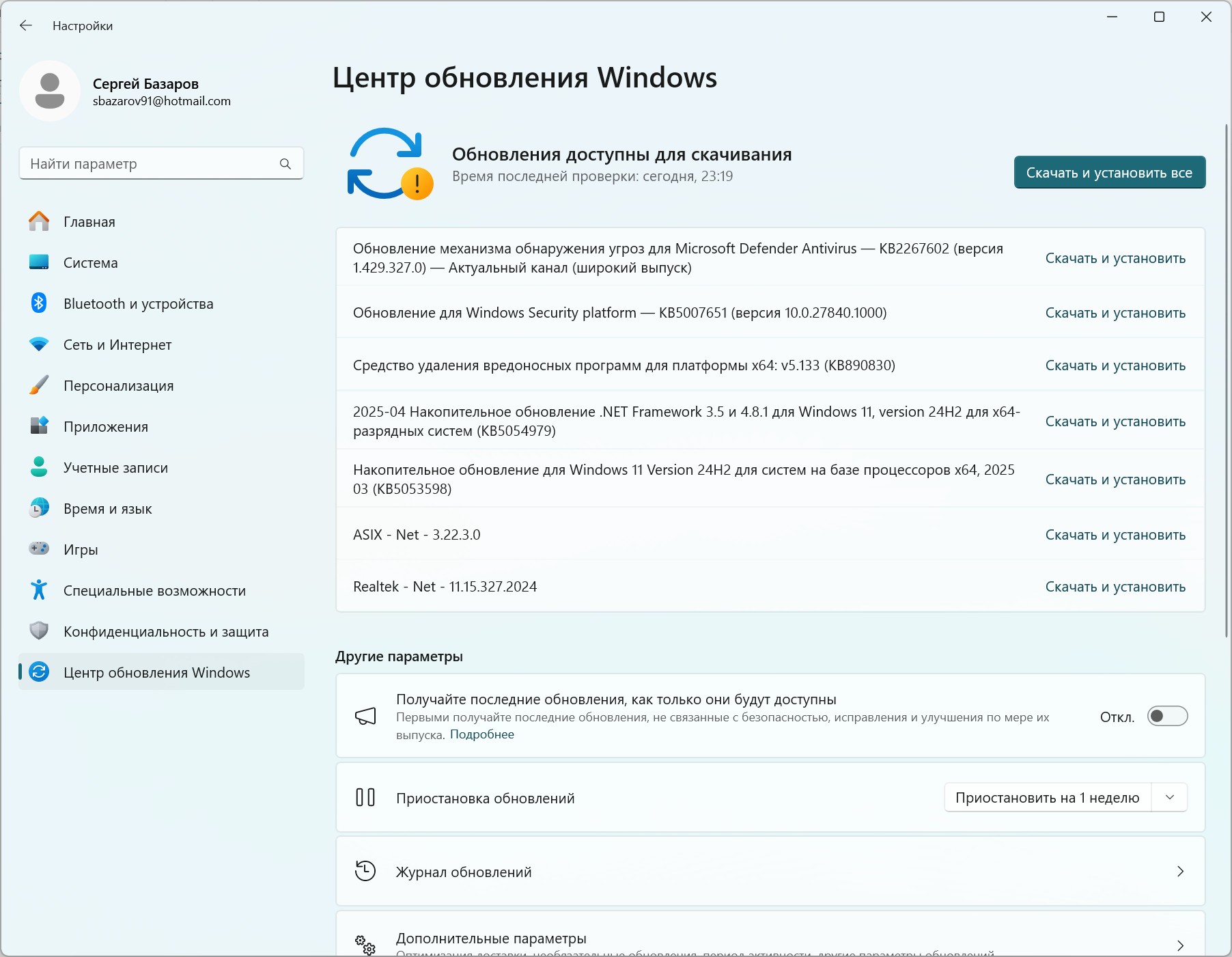This screenshot has width=1232, height=957.
Task: Open Bluetooth и устройства via its icon
Action: (39, 303)
